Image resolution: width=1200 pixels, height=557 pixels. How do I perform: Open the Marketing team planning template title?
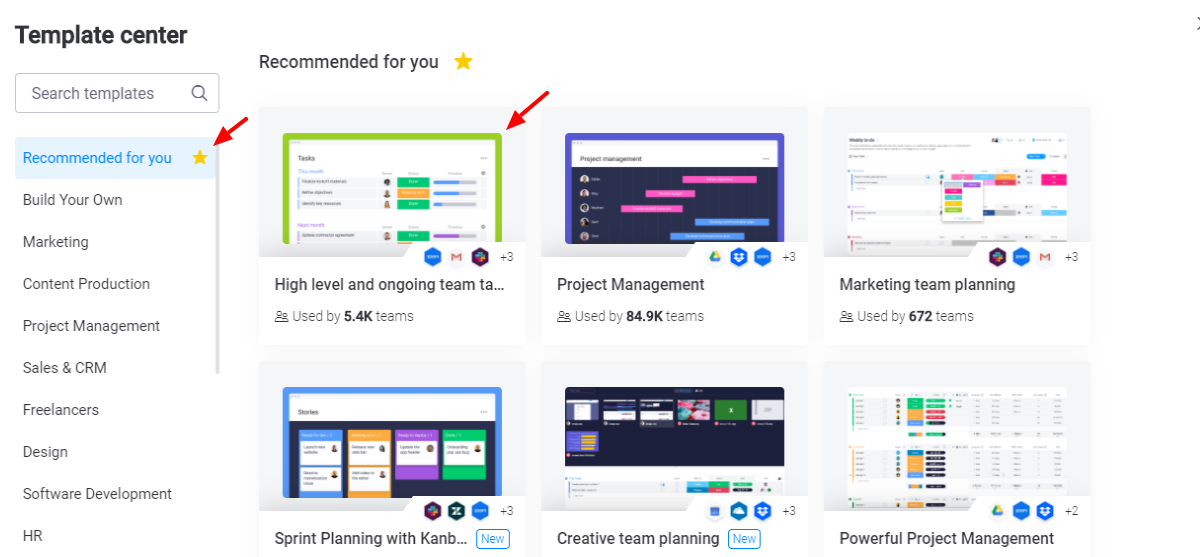click(927, 285)
